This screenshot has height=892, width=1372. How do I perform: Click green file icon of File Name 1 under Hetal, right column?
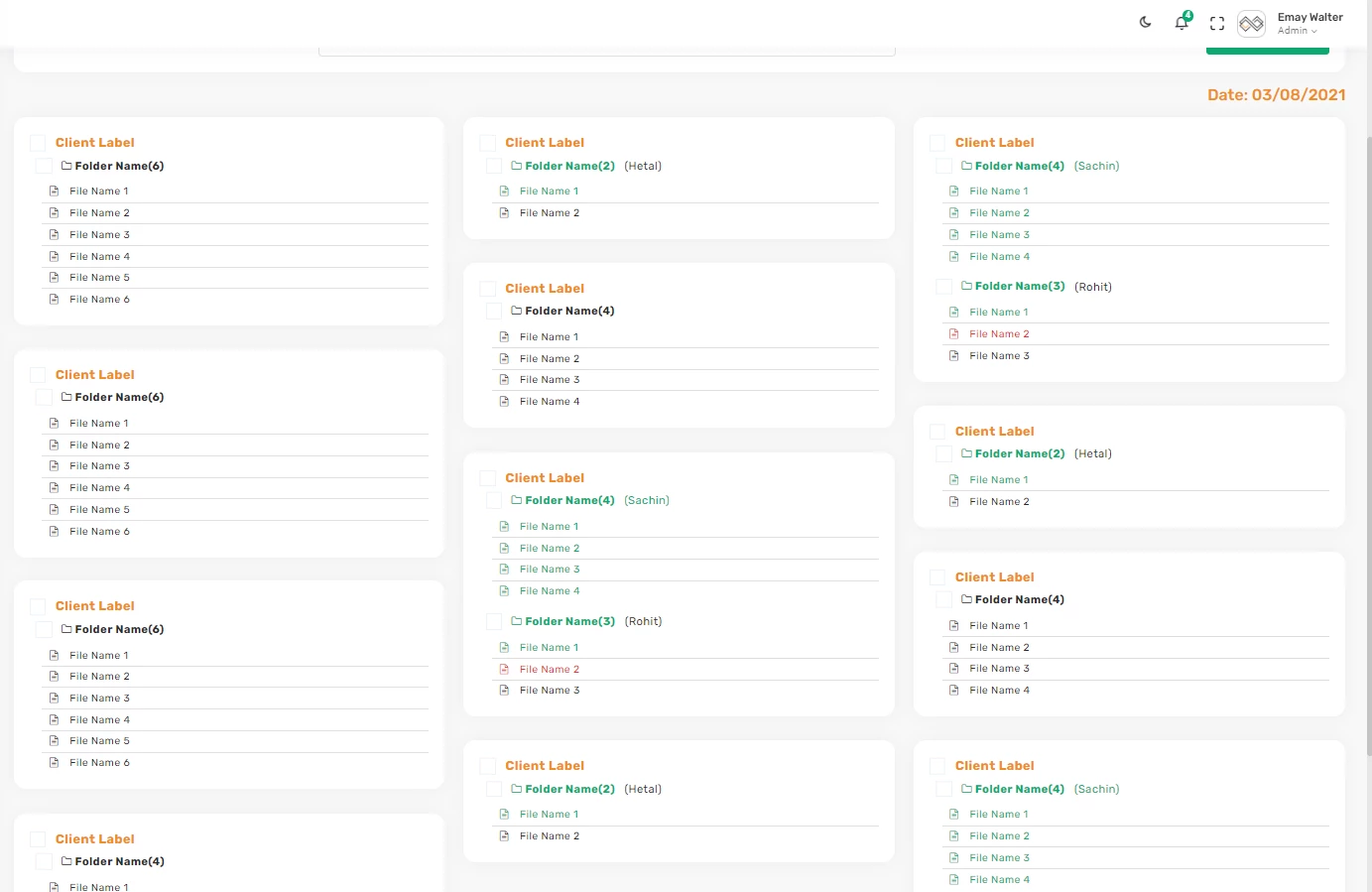coord(954,480)
